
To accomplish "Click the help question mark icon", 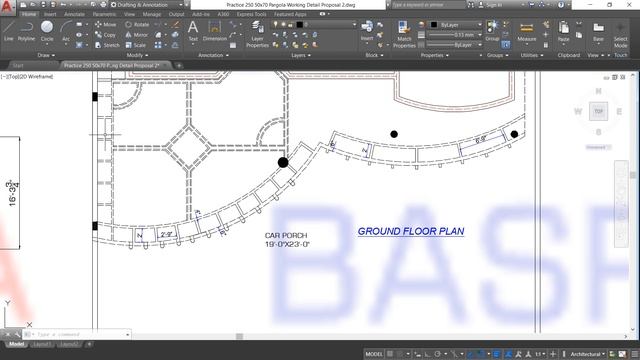I will 561,5.
